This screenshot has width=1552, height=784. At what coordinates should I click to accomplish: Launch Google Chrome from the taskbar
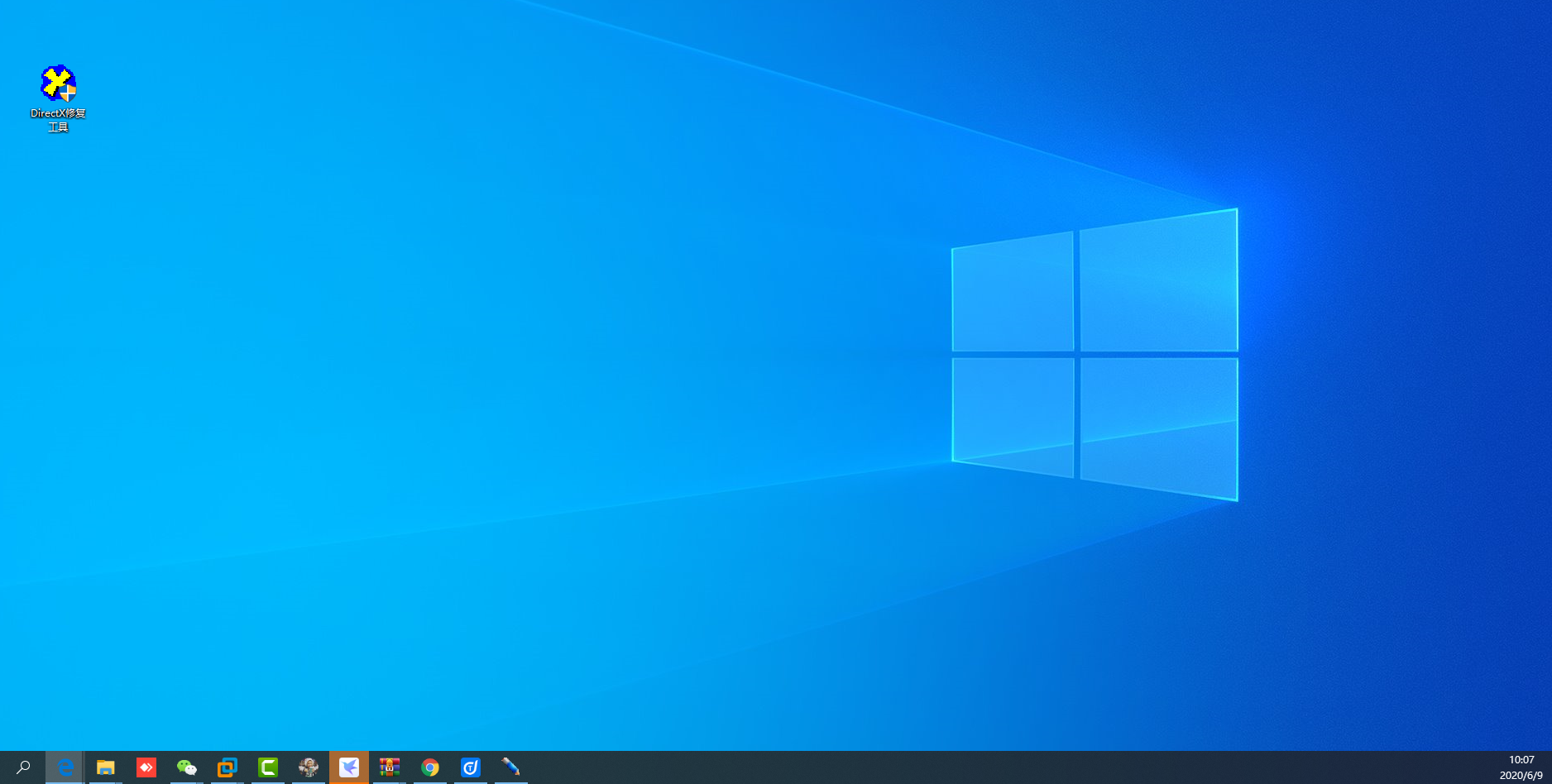429,767
